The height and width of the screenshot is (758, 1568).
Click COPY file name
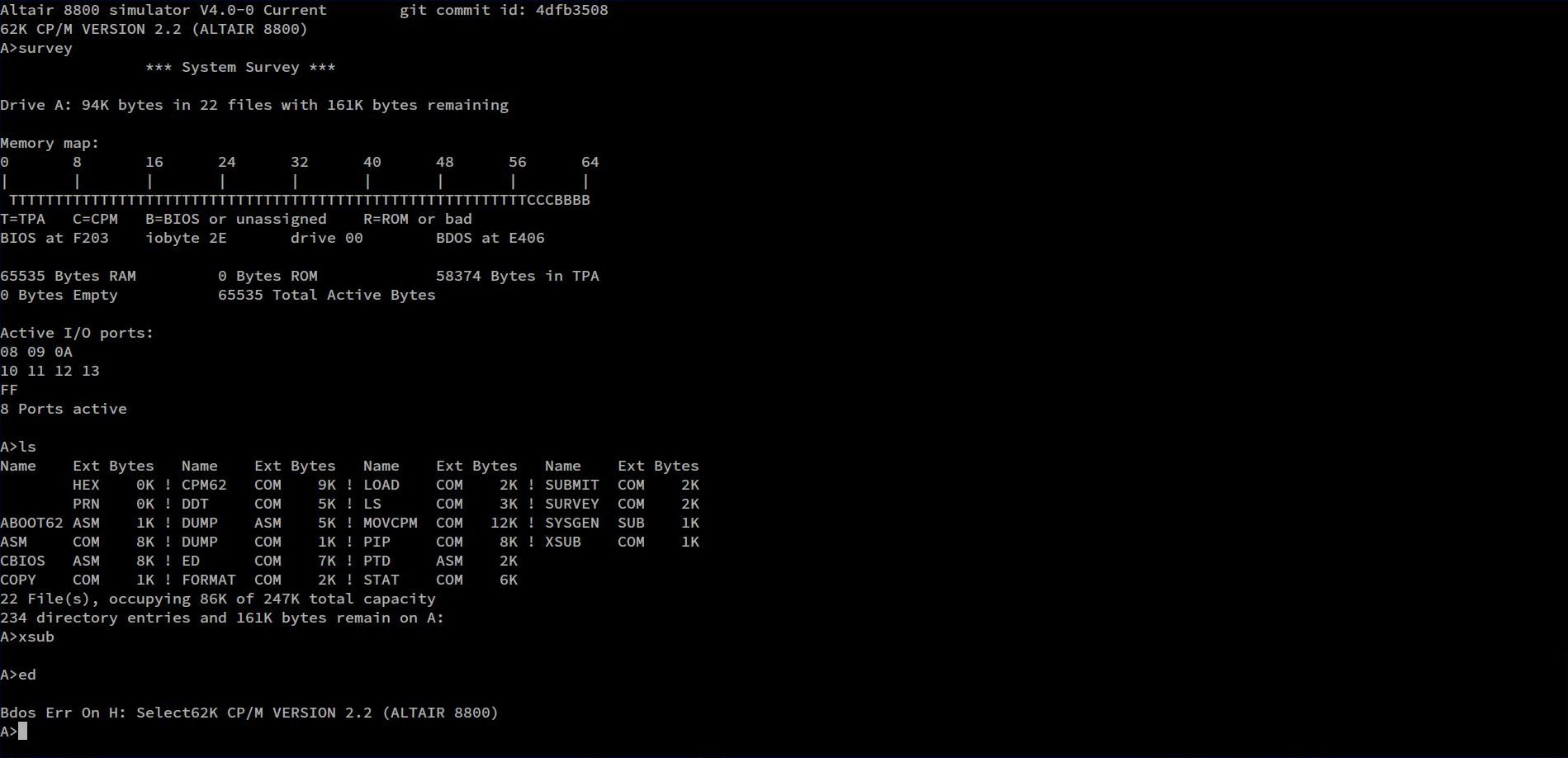[x=18, y=580]
